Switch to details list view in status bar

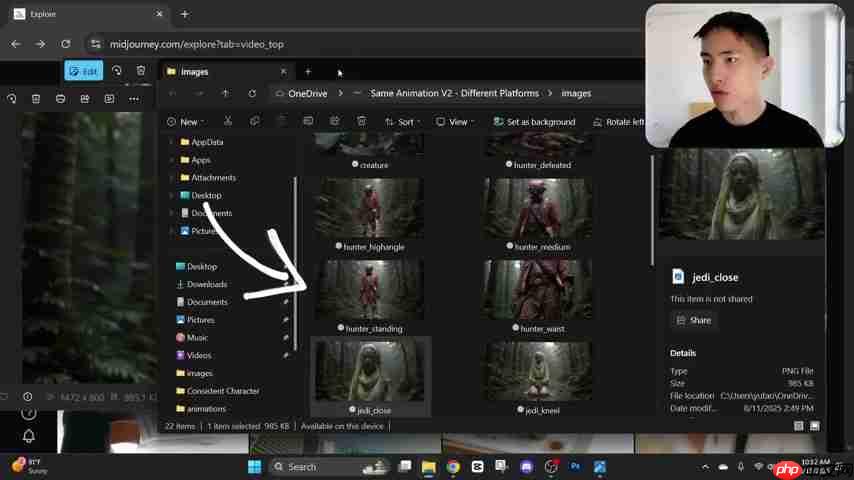point(798,426)
